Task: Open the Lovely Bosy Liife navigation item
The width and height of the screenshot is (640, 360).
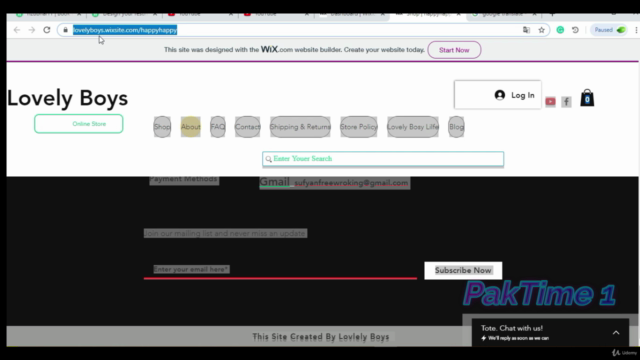Action: (413, 127)
